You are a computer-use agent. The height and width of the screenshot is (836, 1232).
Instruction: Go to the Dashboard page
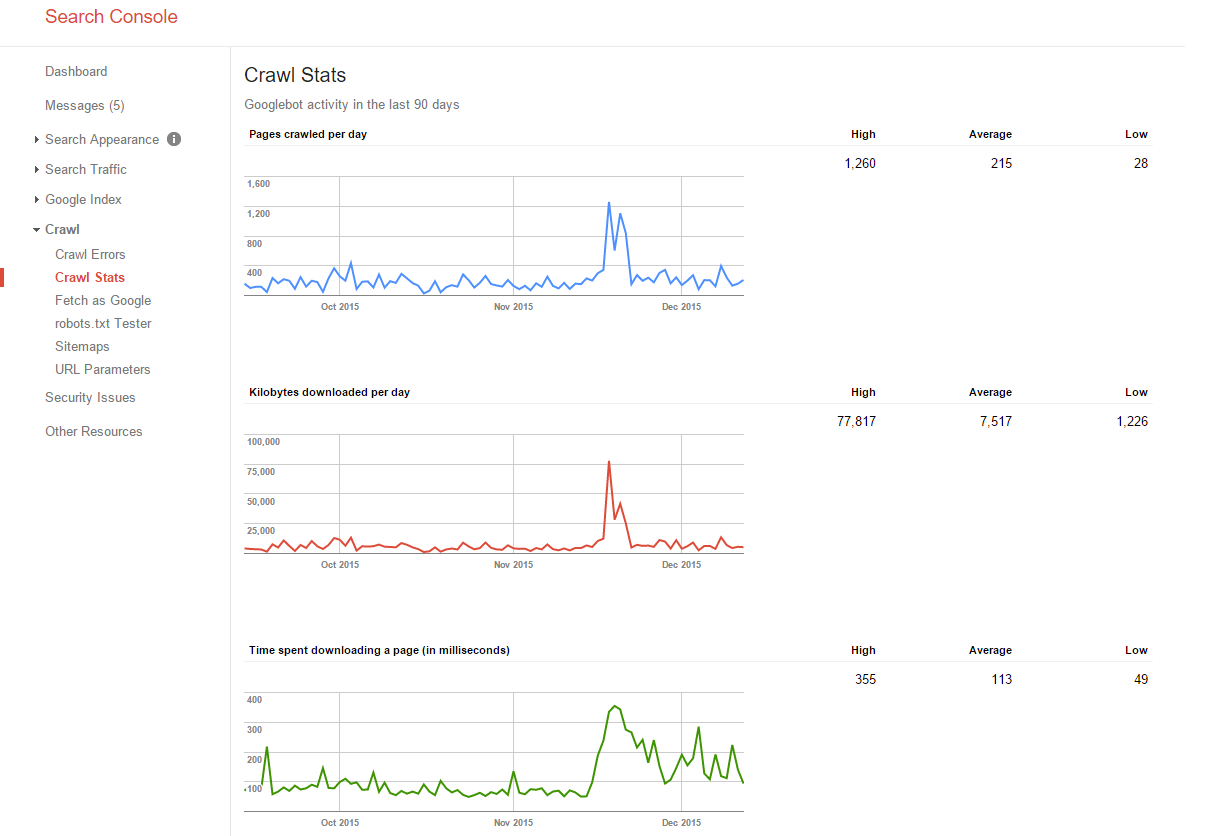[76, 72]
